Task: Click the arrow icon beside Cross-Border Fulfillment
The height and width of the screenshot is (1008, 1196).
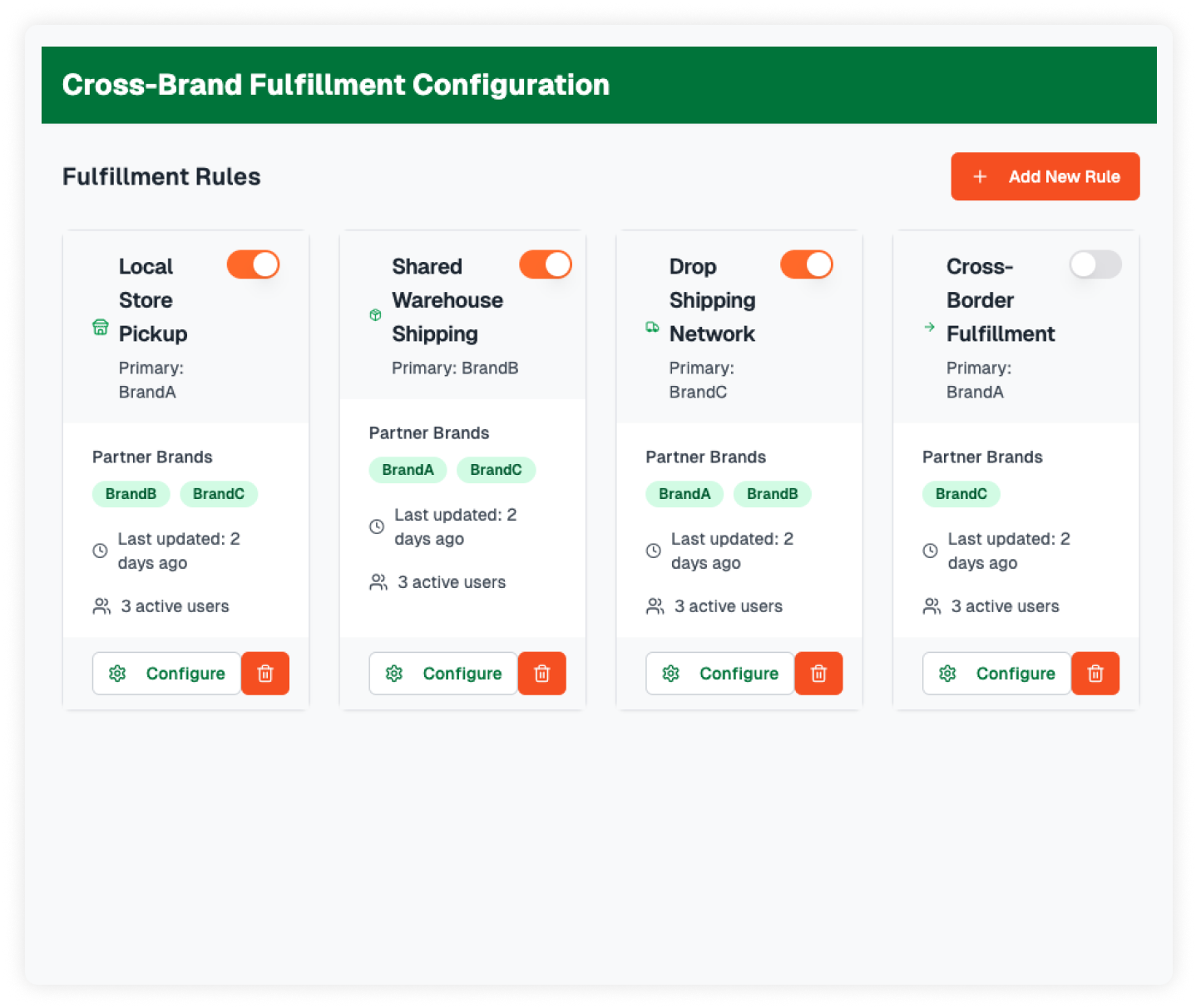Action: tap(929, 328)
